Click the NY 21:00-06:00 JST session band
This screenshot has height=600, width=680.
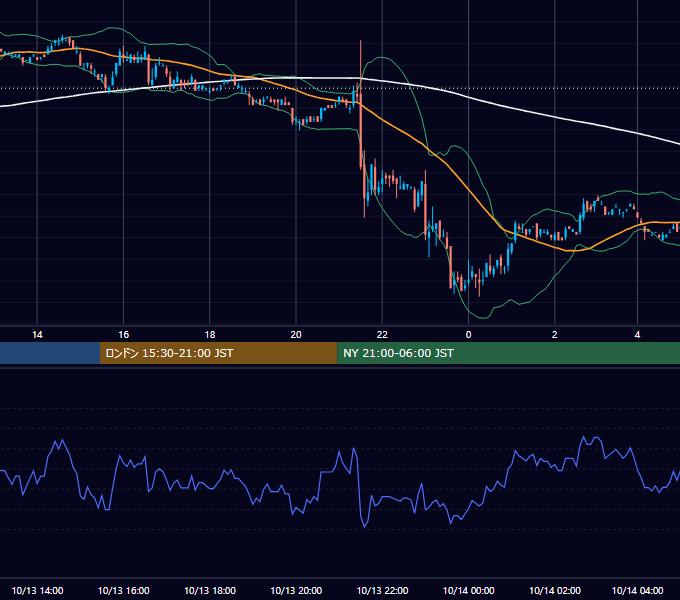[509, 353]
